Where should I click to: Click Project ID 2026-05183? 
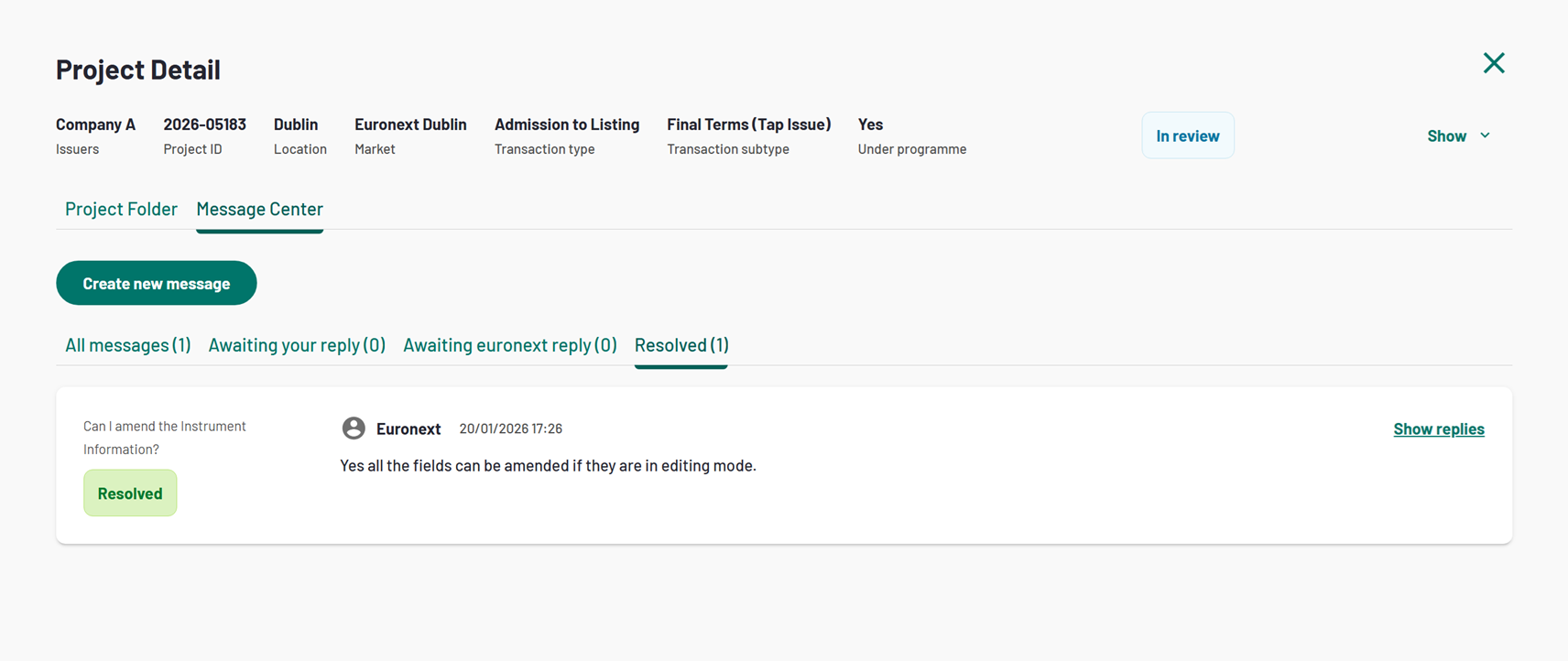click(204, 125)
